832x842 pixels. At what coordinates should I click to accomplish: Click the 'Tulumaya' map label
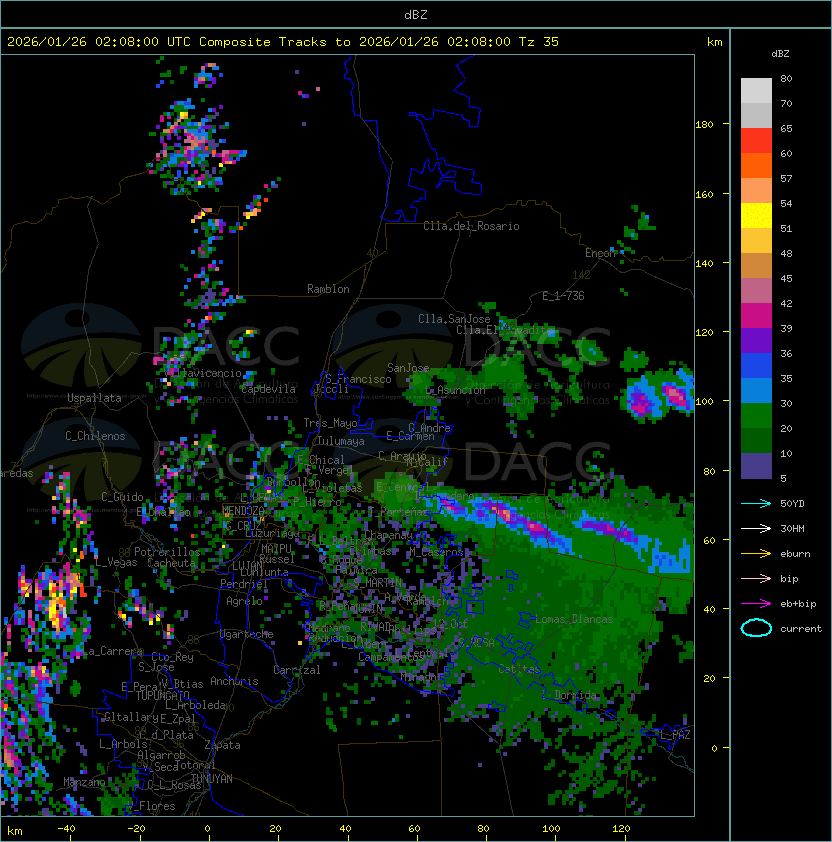(x=341, y=441)
